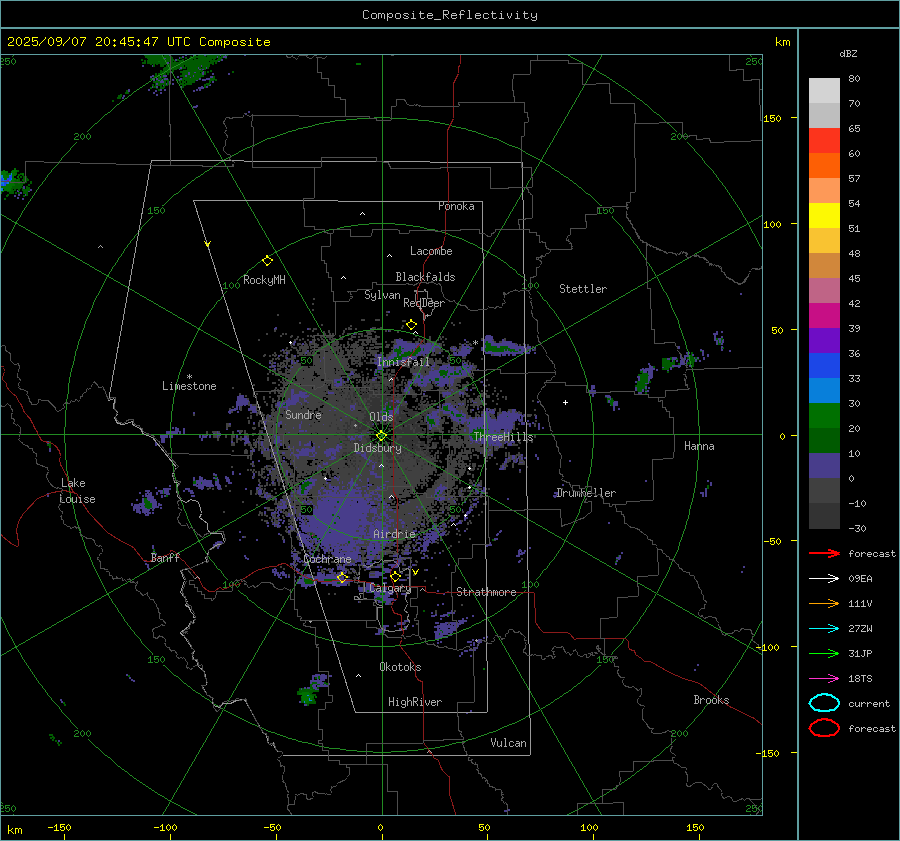The height and width of the screenshot is (841, 900).
Task: Click the magenta 18TS arrow icon
Action: (x=824, y=679)
